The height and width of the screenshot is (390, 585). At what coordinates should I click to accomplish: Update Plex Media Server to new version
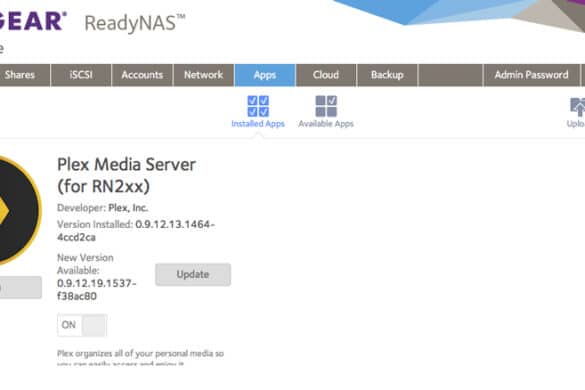coord(193,275)
